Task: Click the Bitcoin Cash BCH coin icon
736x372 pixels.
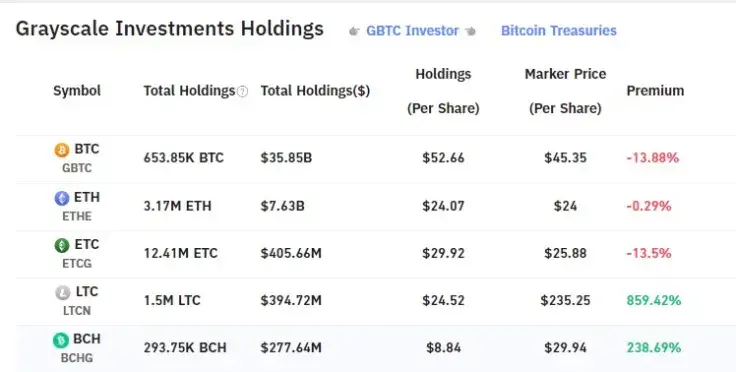Action: (x=61, y=340)
